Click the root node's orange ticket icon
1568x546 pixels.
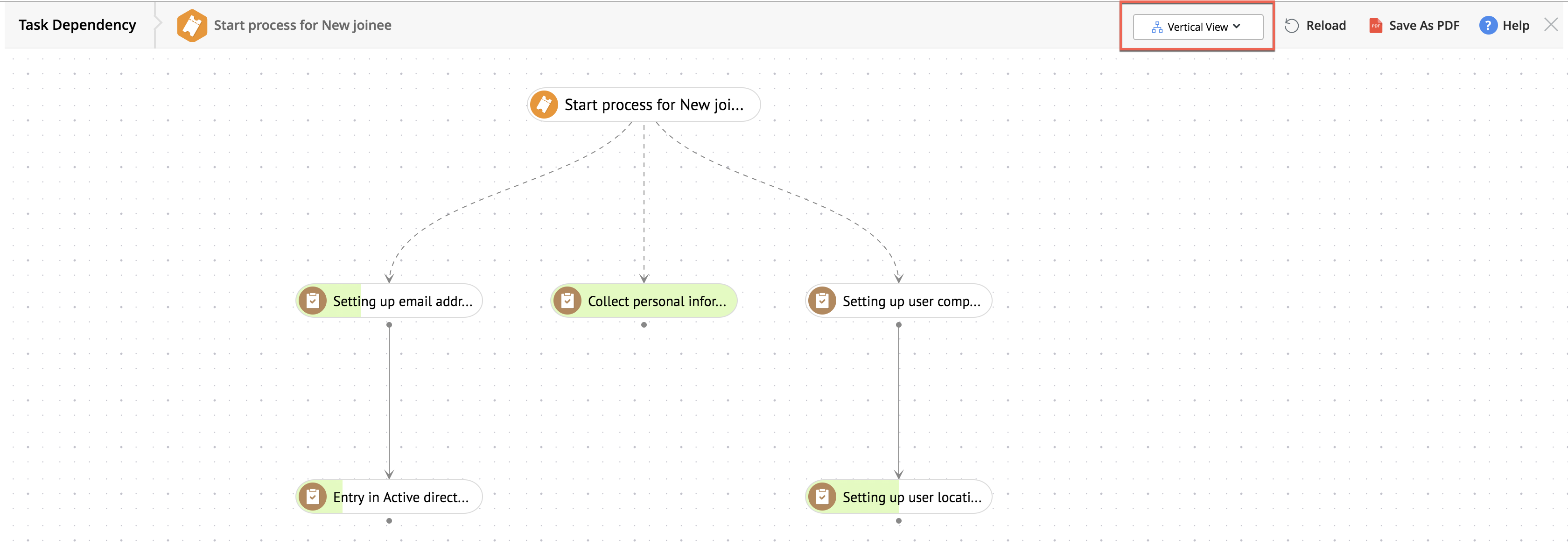pyautogui.click(x=544, y=105)
